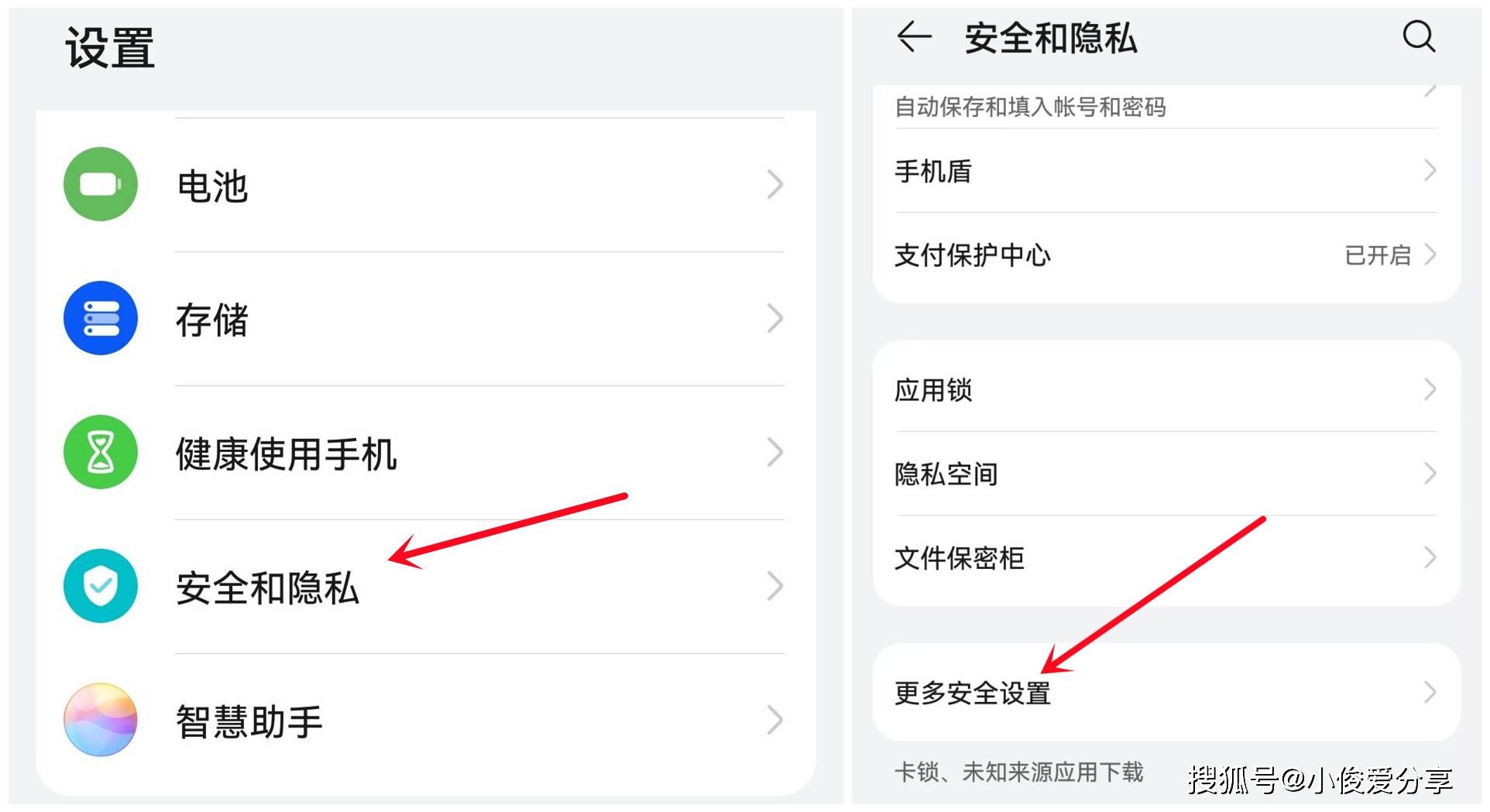Open 支付保护中心 option
This screenshot has height=812, width=1490.
point(973,255)
